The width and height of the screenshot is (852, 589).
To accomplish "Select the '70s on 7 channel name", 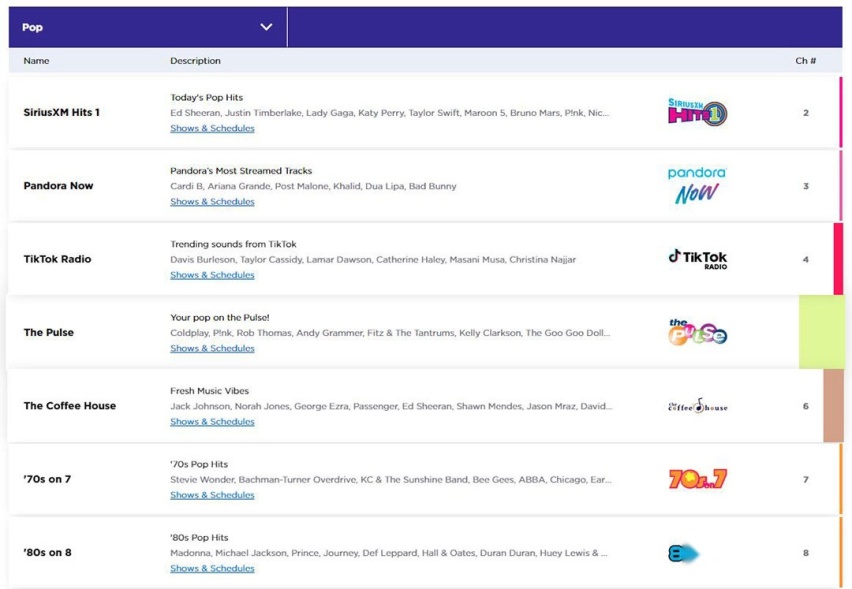I will 47,479.
